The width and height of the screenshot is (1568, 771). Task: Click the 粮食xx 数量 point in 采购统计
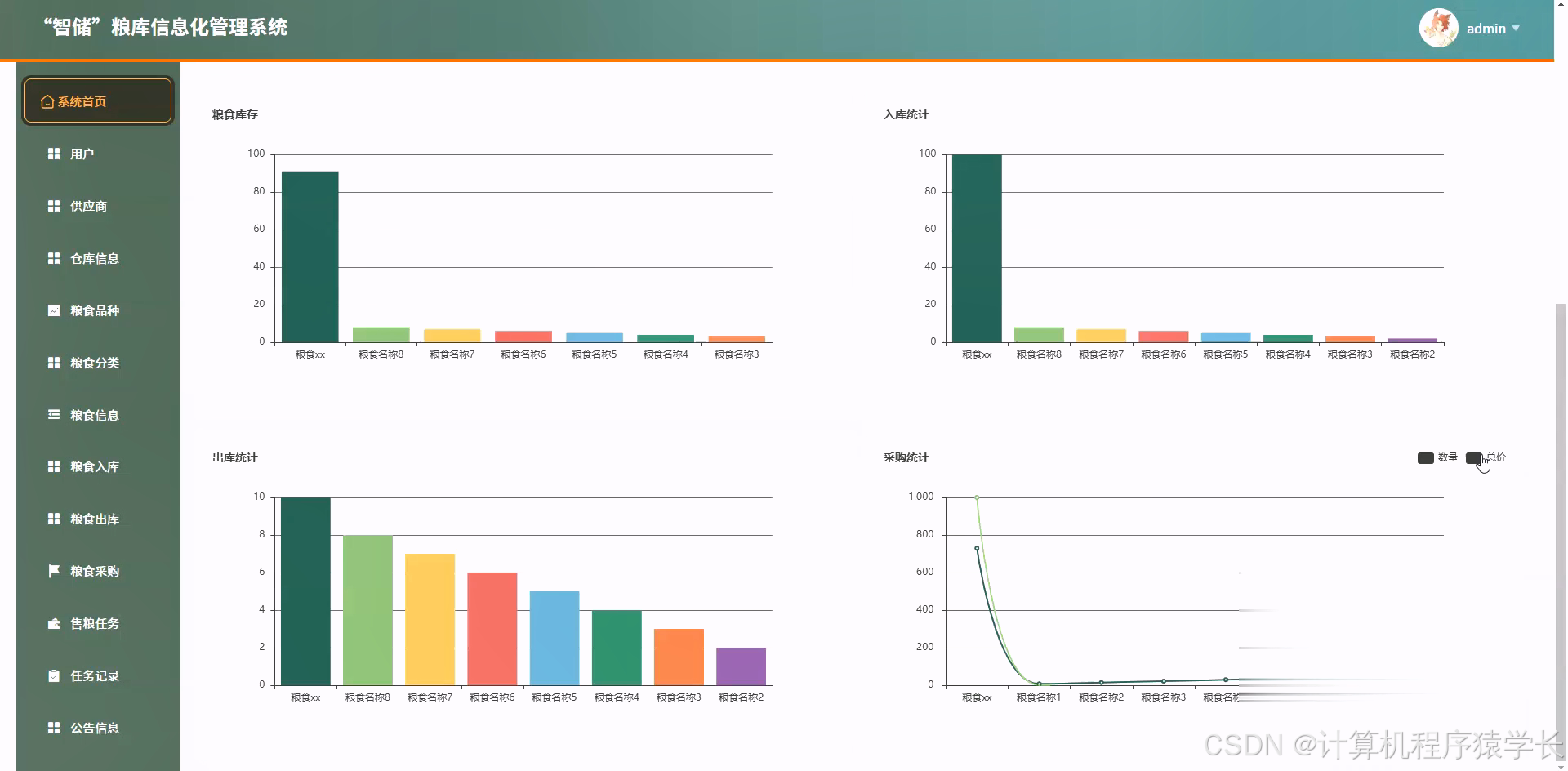point(977,549)
